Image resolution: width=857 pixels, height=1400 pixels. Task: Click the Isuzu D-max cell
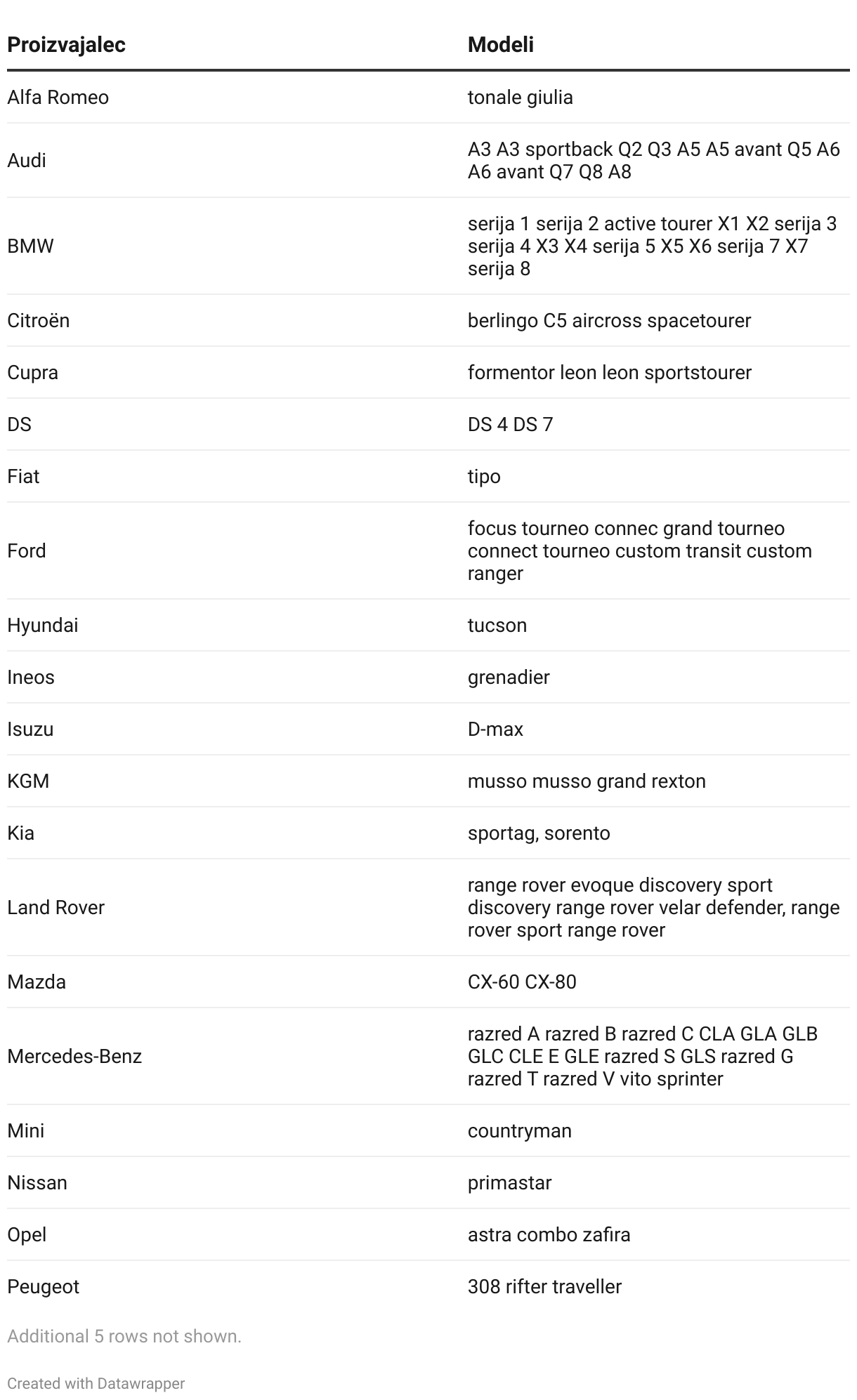[x=495, y=729]
